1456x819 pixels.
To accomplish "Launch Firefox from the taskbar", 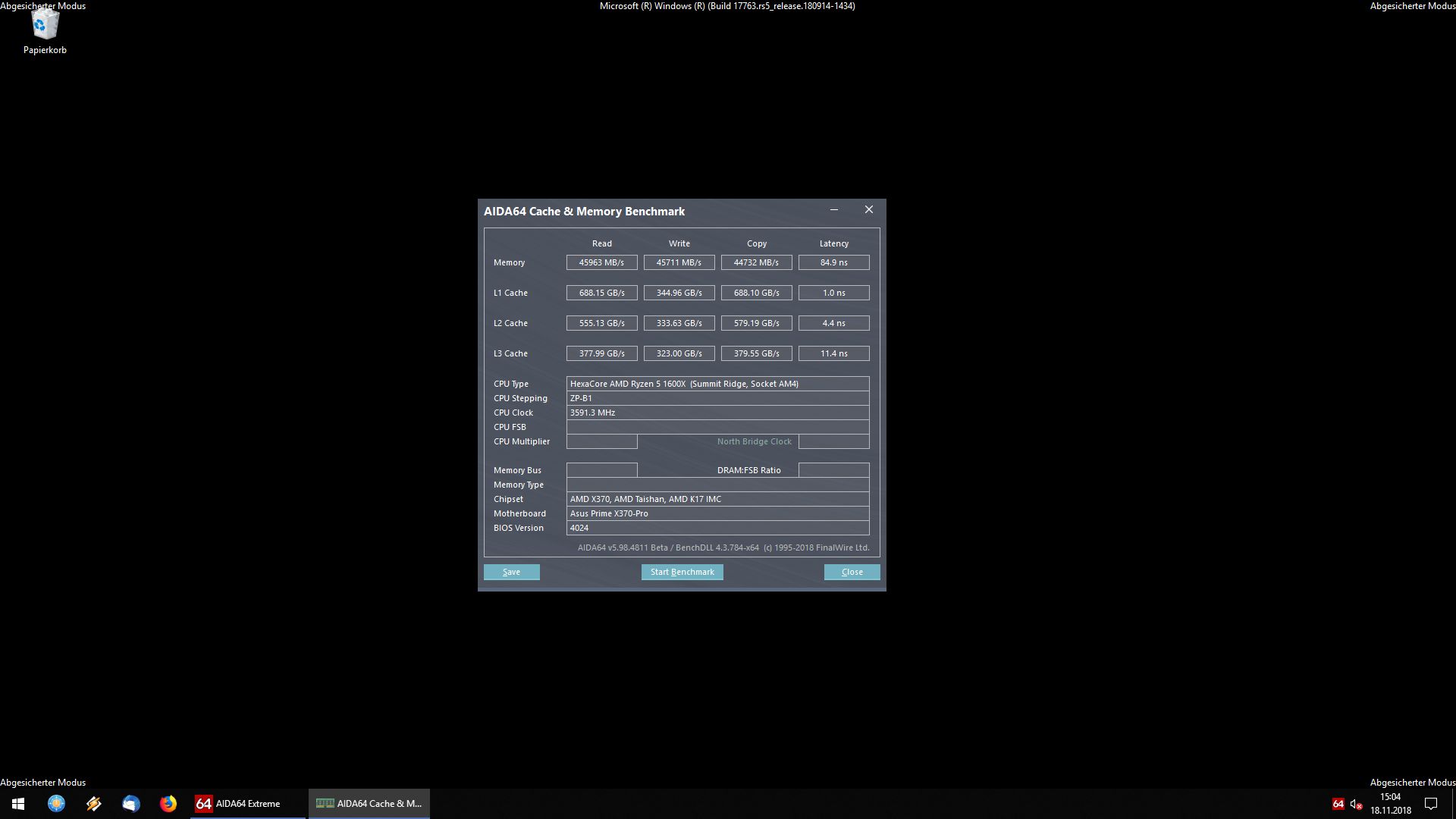I will [168, 804].
